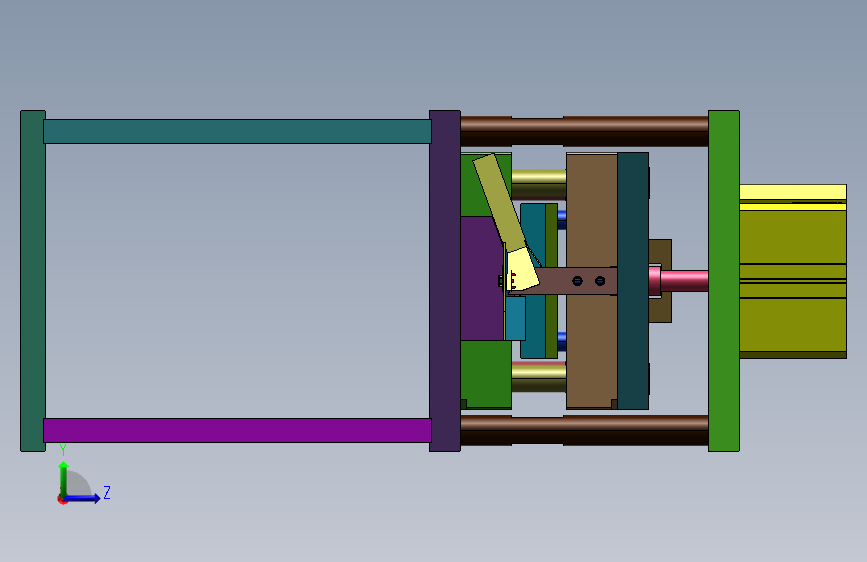Select the dark purple vertical center plate
This screenshot has width=867, height=562.
(445, 281)
